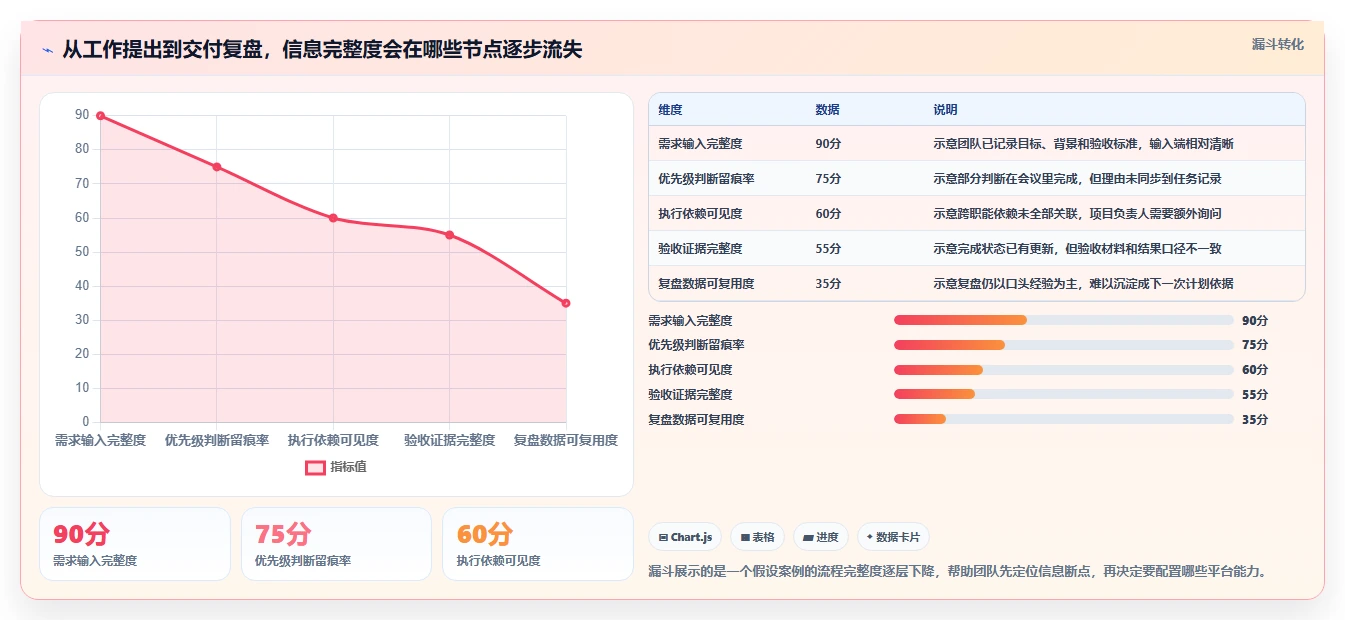Click the 需求输入完整度 progress bar
The image size is (1345, 620).
coord(1063,320)
